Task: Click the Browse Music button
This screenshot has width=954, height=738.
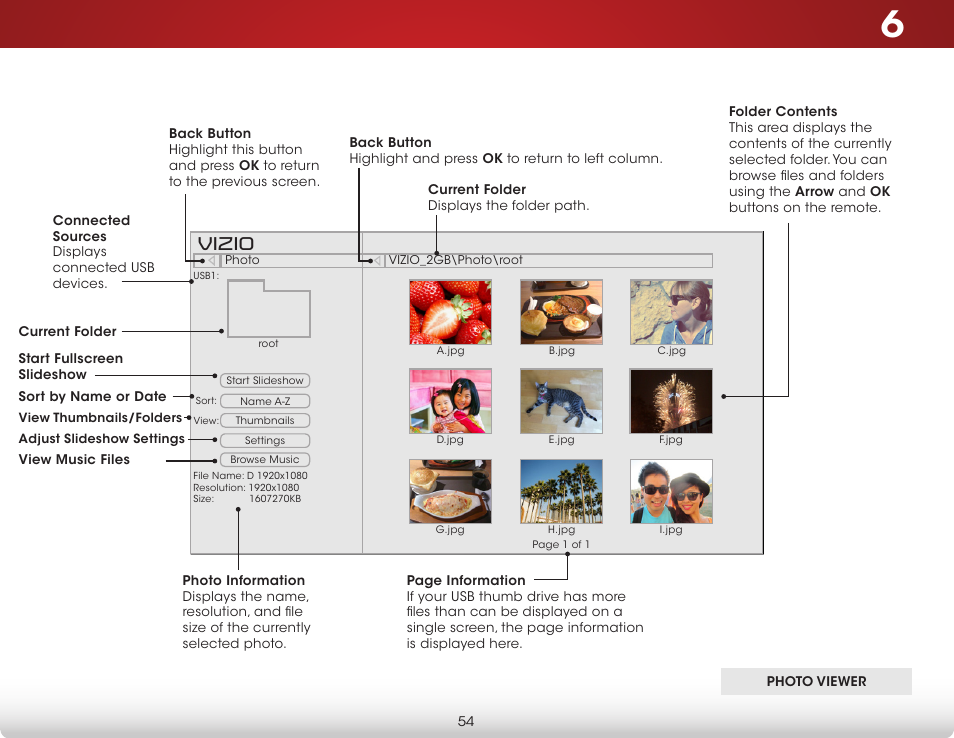Action: 265,459
